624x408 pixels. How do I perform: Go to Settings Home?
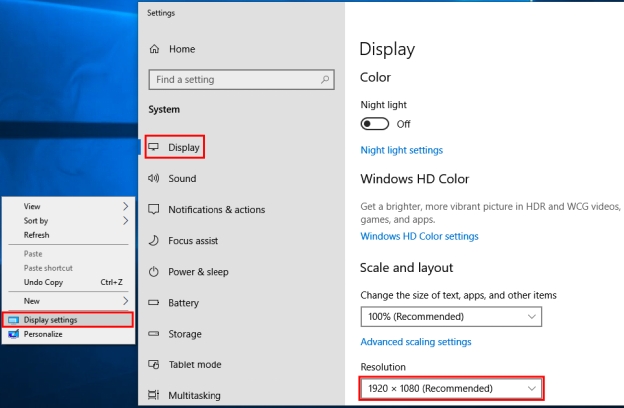pos(182,49)
